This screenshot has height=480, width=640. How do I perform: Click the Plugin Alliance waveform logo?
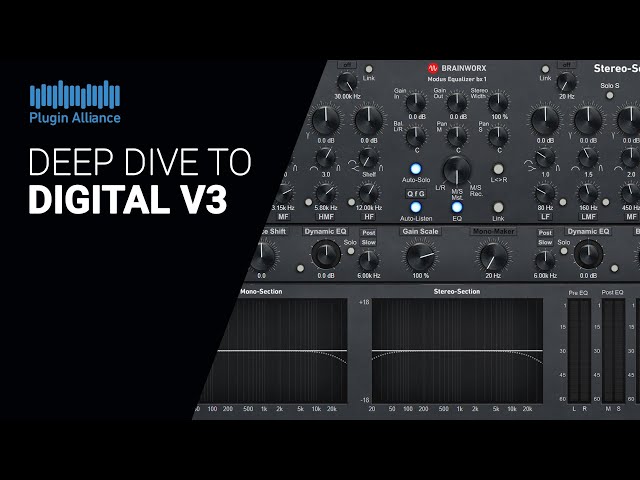click(75, 94)
